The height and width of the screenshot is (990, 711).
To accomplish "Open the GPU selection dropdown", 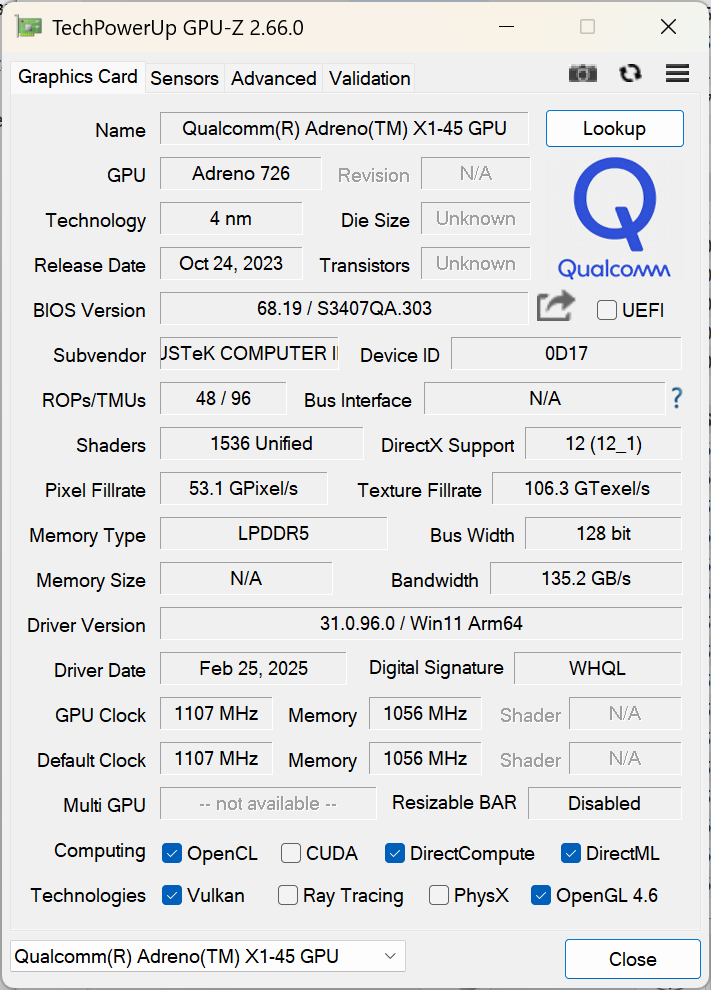I will (208, 956).
